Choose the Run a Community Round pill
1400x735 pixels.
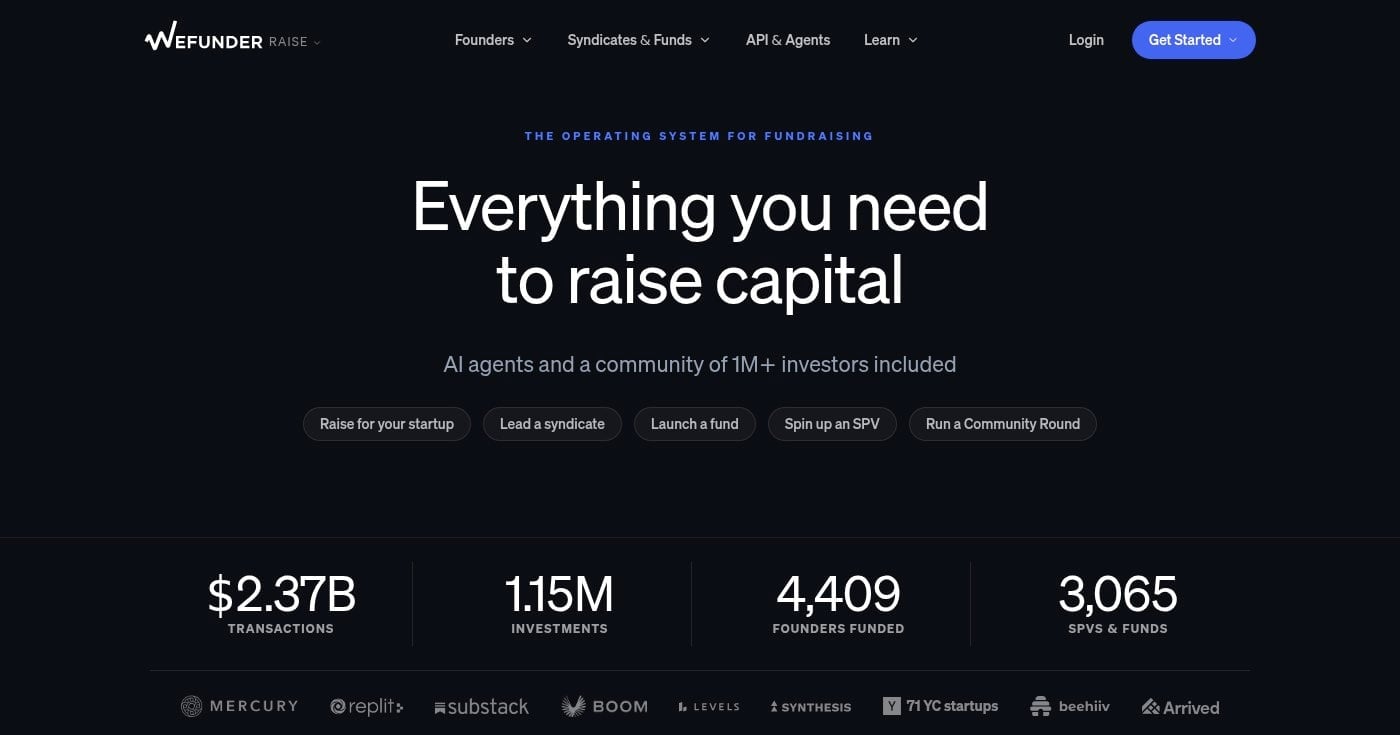pos(1002,423)
